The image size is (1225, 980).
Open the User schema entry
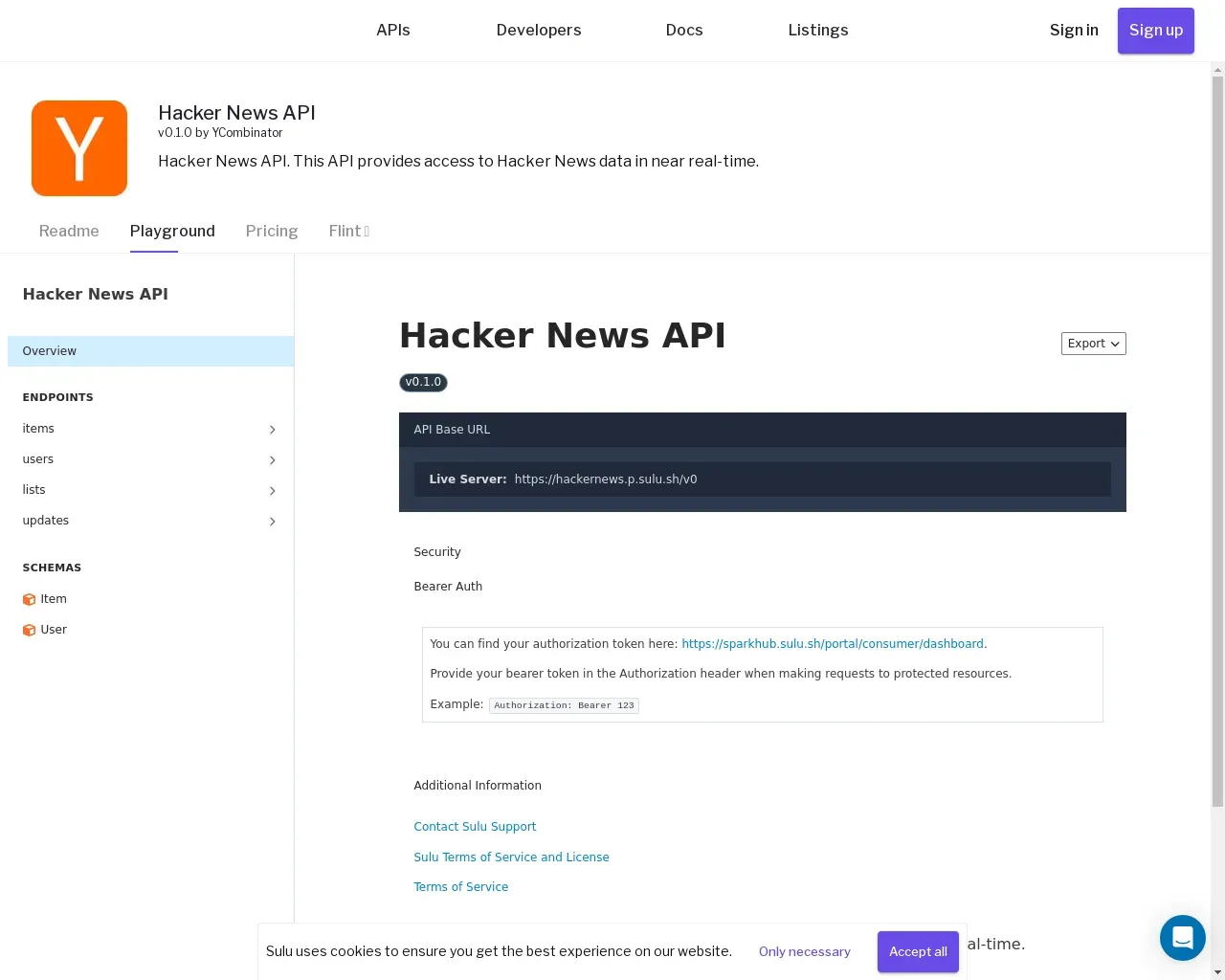point(150,630)
